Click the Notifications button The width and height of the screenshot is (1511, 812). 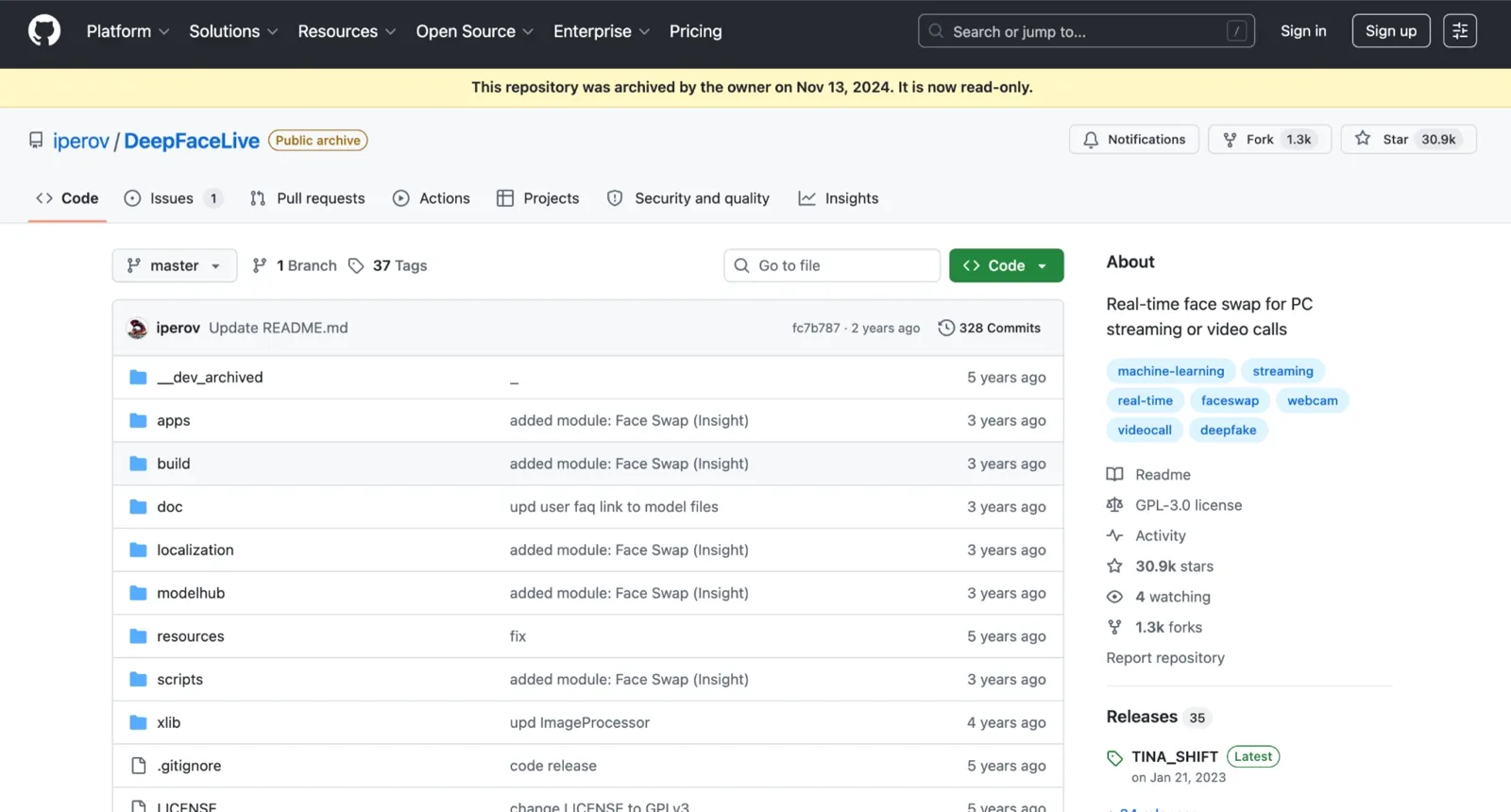click(1134, 139)
